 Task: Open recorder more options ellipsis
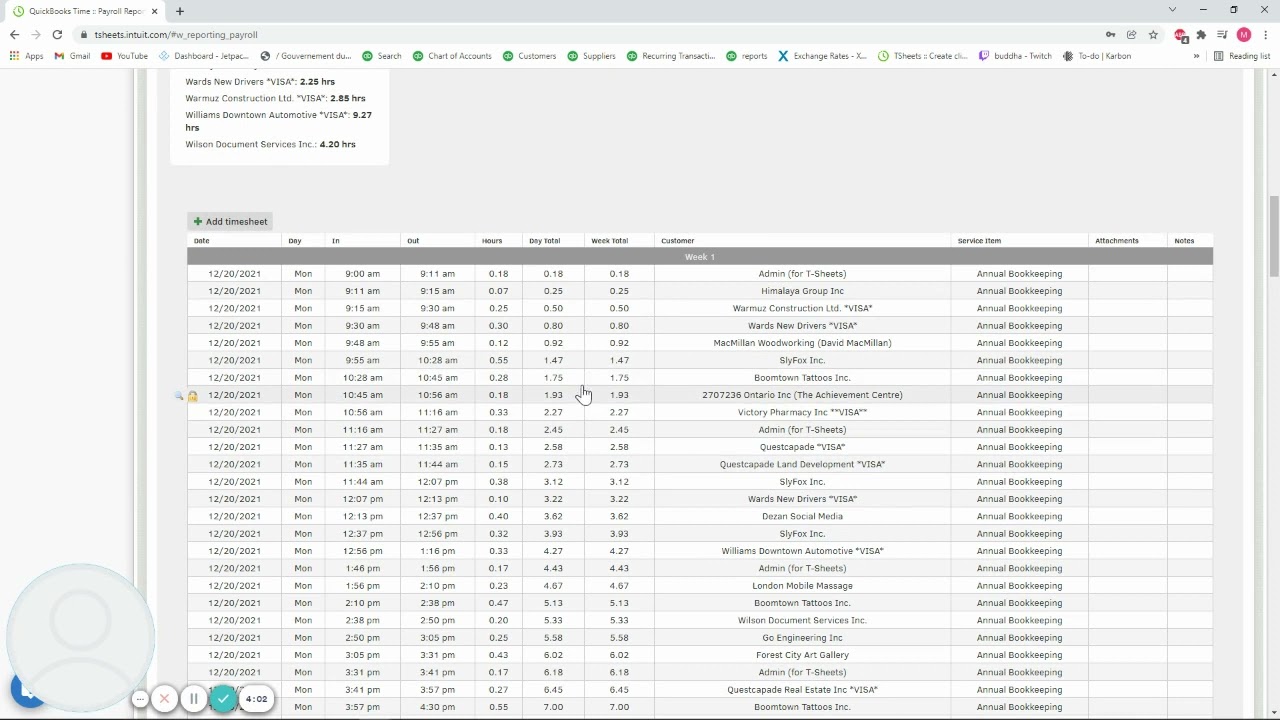[140, 699]
